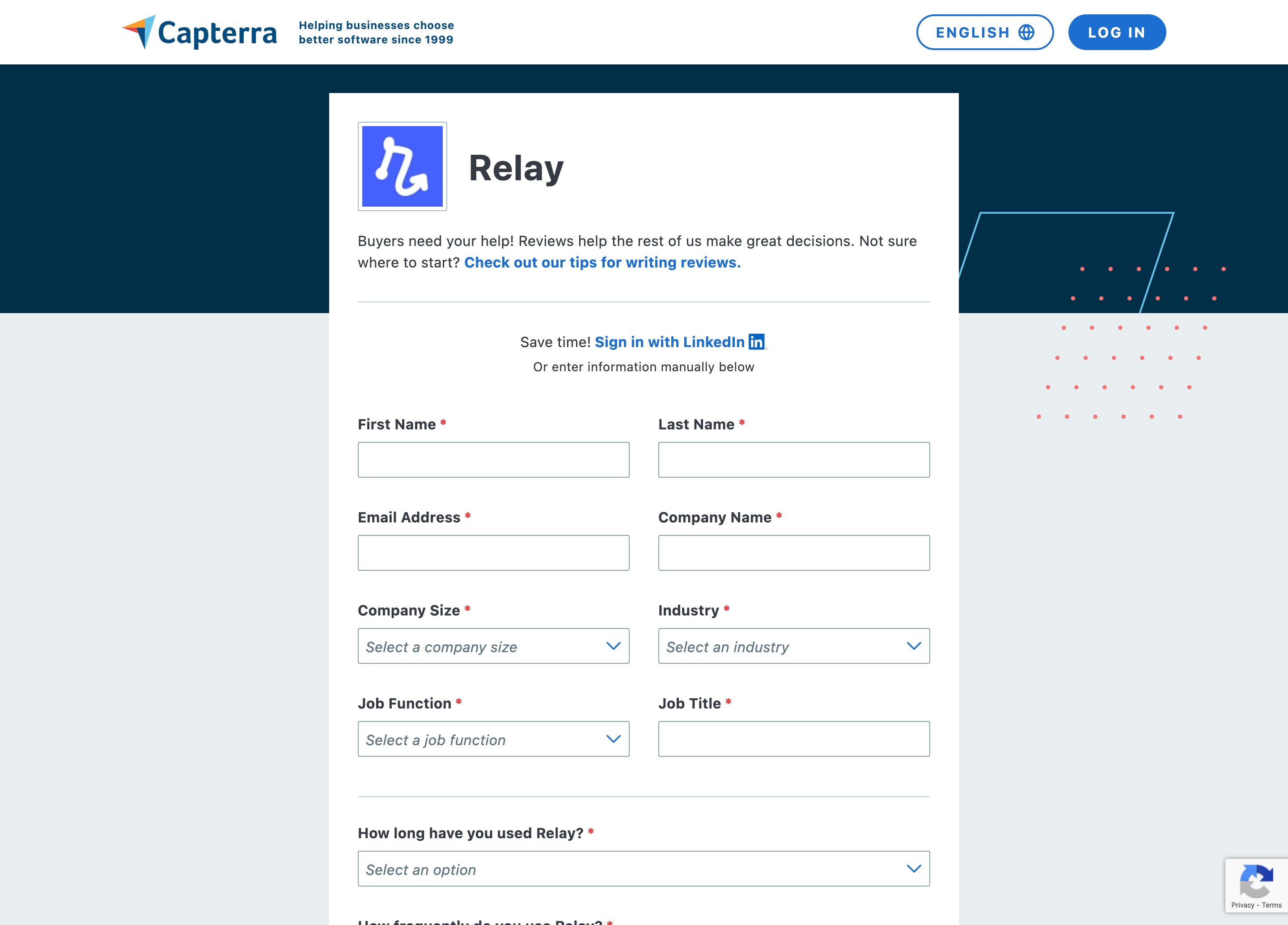Focus the Job Title field

tap(794, 739)
